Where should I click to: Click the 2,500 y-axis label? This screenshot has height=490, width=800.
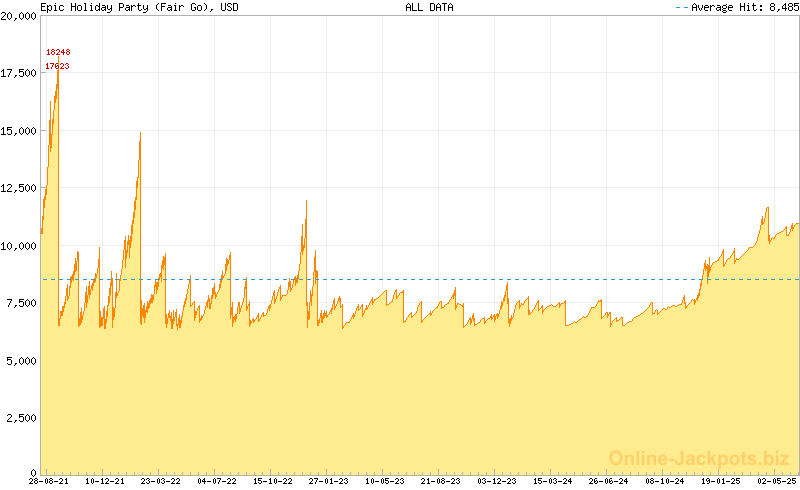tap(22, 417)
